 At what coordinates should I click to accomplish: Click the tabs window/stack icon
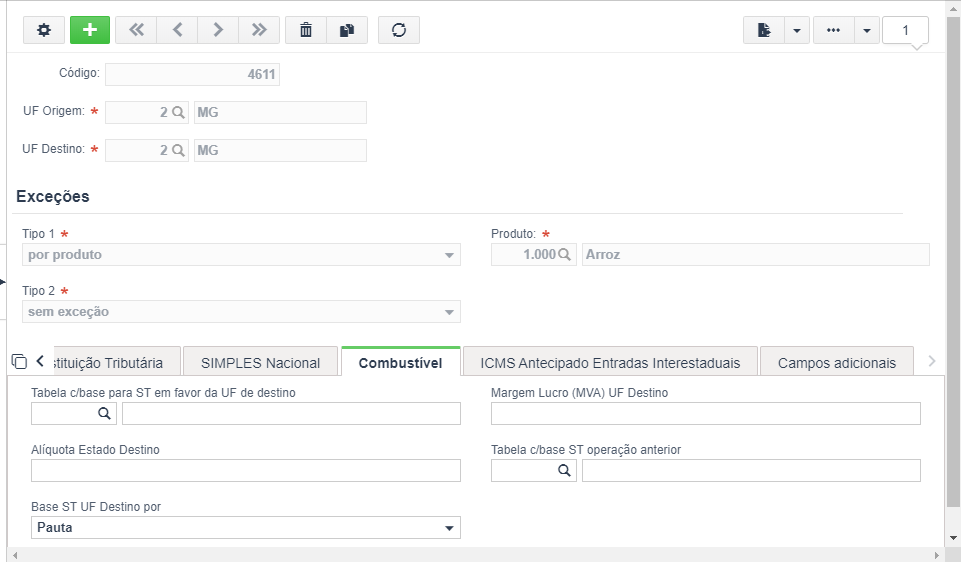coord(19,362)
